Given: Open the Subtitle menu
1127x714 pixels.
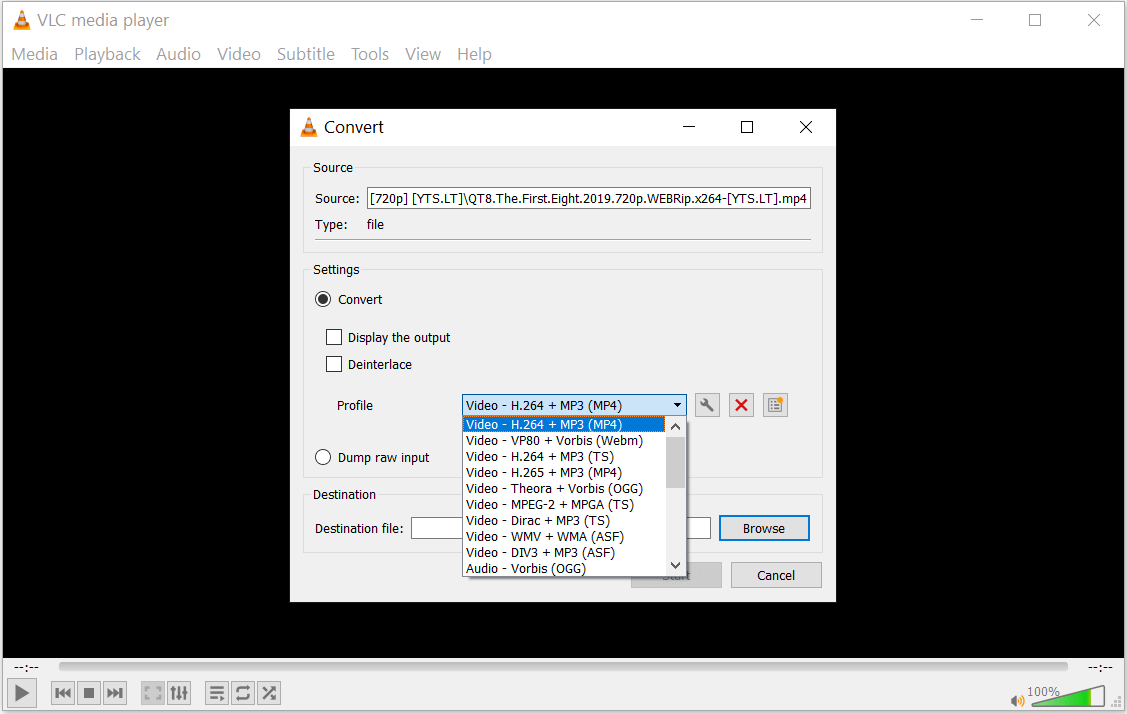Looking at the screenshot, I should [x=305, y=54].
